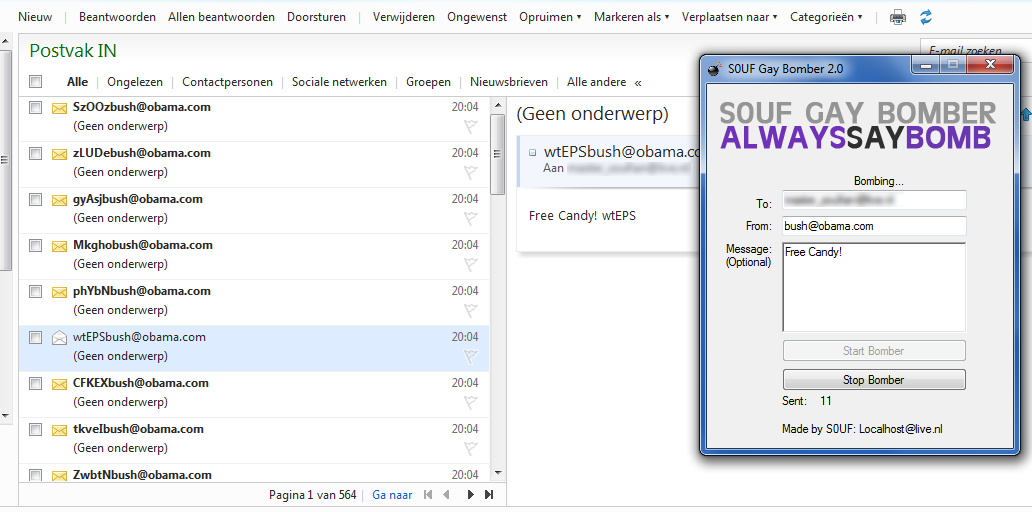Check the box for wtEPSbush@obama.com
This screenshot has height=512, width=1032.
pyautogui.click(x=36, y=338)
